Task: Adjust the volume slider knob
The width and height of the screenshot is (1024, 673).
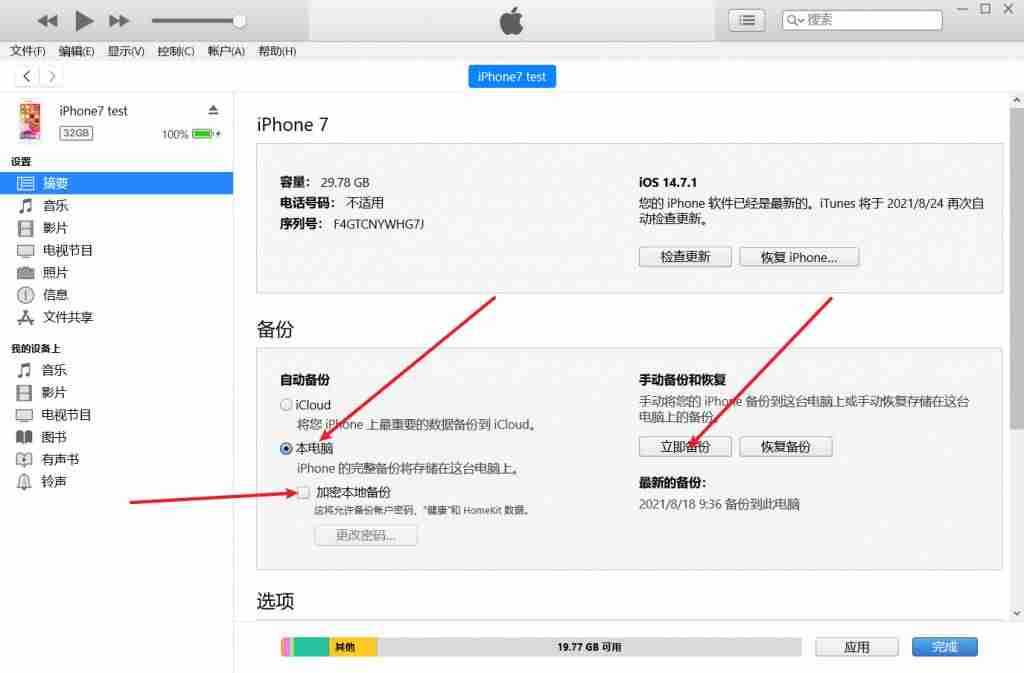Action: 240,21
